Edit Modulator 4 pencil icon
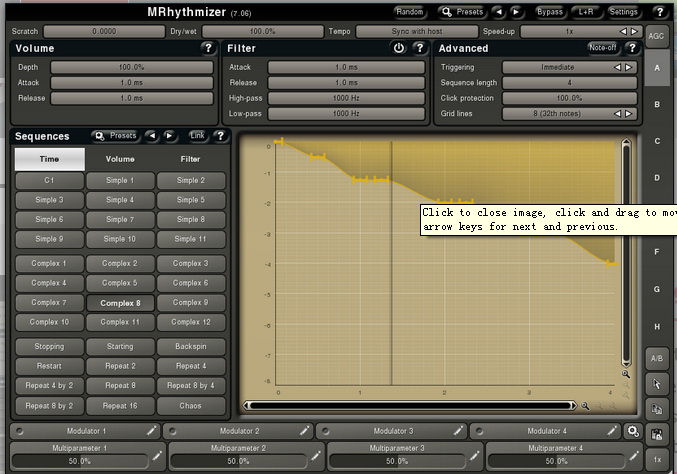This screenshot has height=474, width=677. tap(612, 430)
